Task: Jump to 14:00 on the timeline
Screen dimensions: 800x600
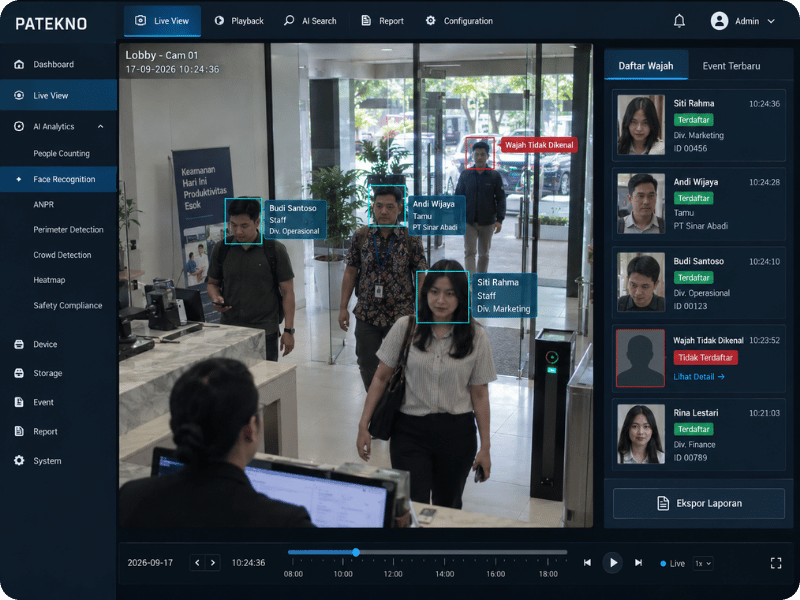Action: [444, 573]
